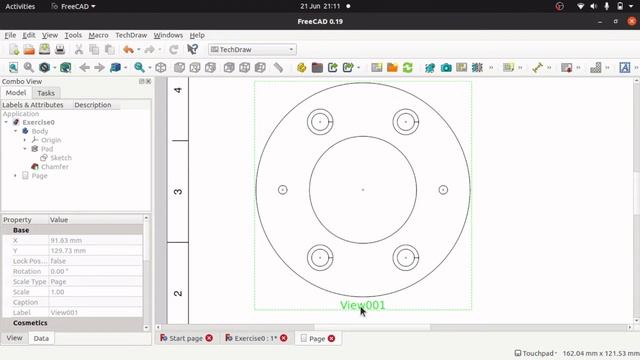Click the Save document icon
Screen dimensions: 640x360
[44, 50]
